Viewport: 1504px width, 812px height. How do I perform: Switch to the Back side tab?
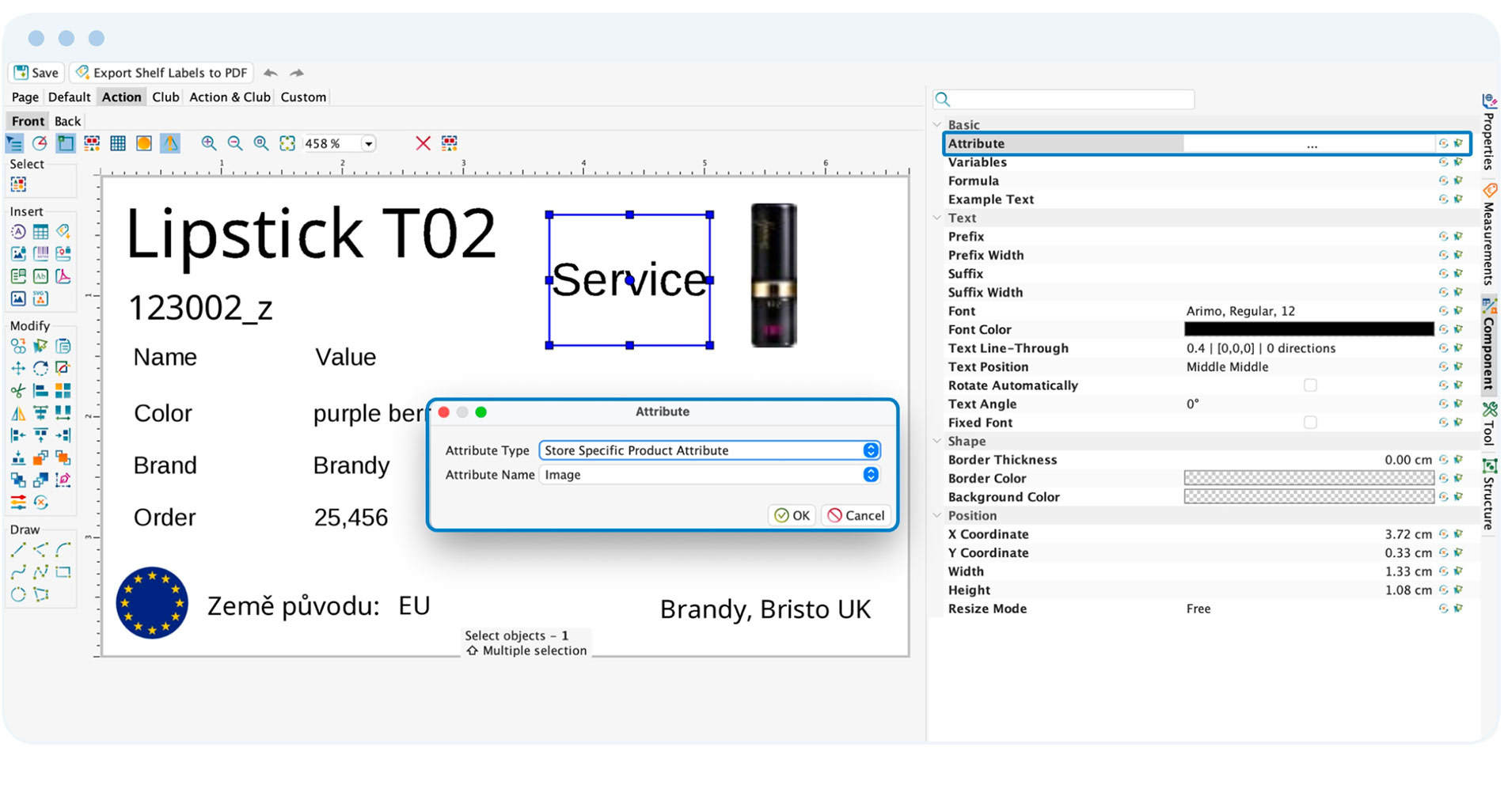(x=67, y=121)
